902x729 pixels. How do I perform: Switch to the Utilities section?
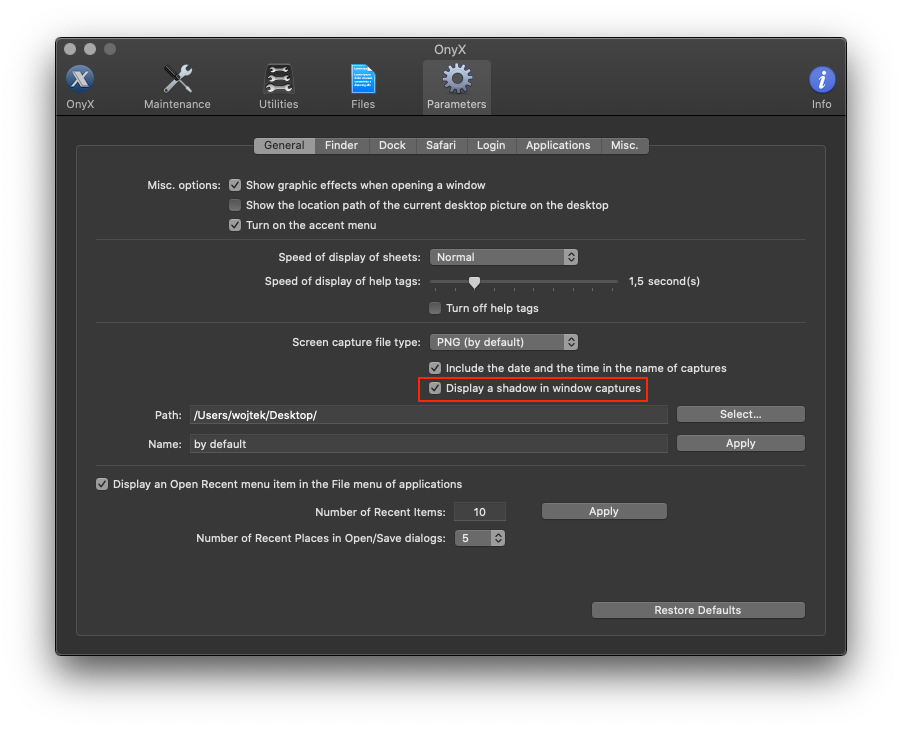278,87
